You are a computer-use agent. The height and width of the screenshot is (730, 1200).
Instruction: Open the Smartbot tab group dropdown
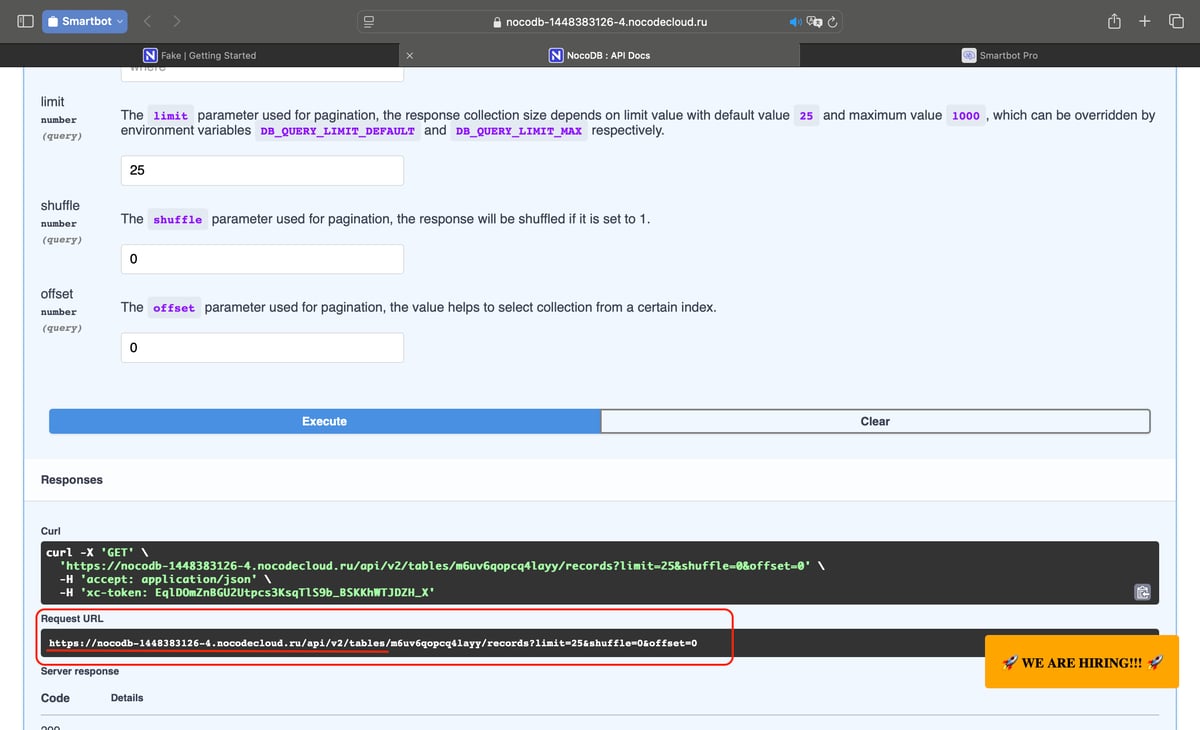coord(85,21)
